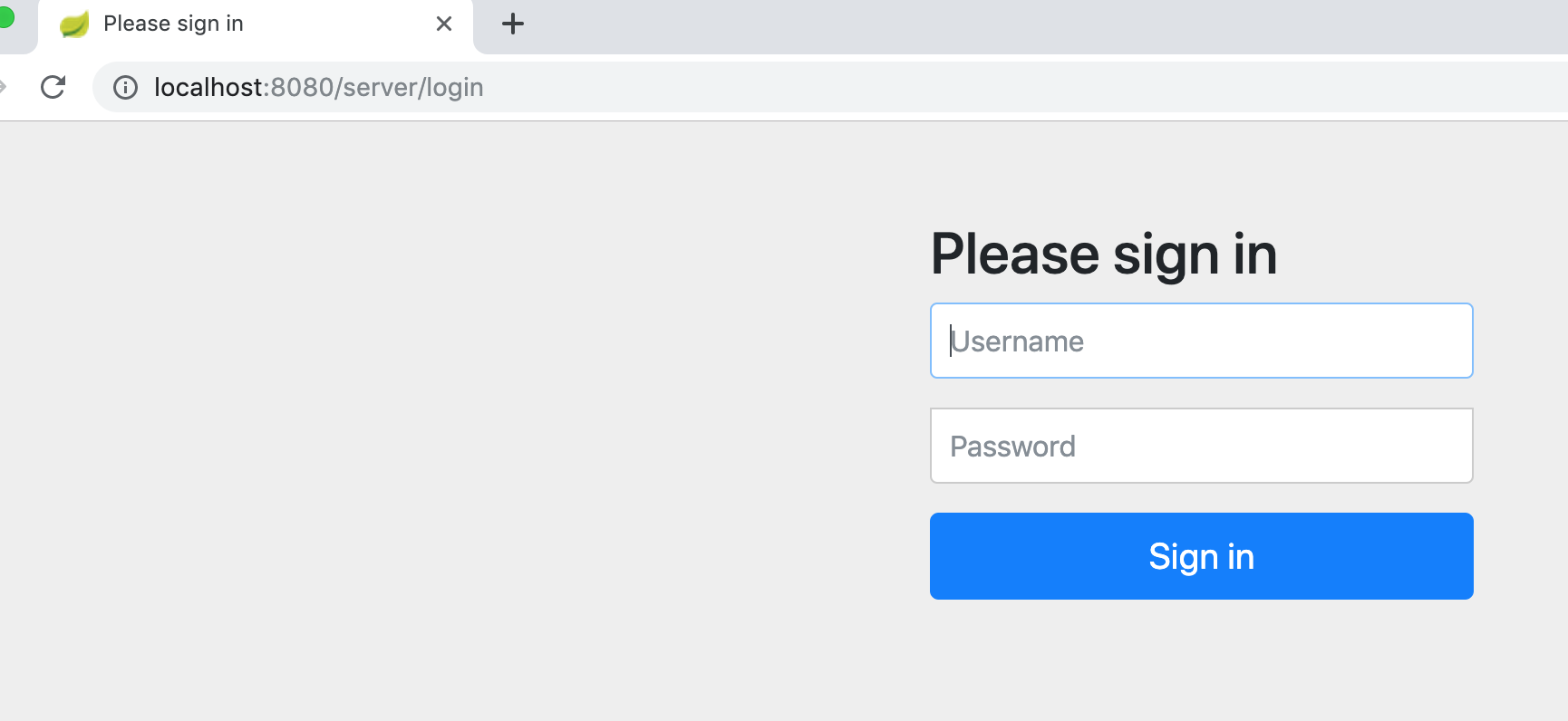Click the 'Username' placeholder text
Image resolution: width=1568 pixels, height=721 pixels.
[1017, 341]
